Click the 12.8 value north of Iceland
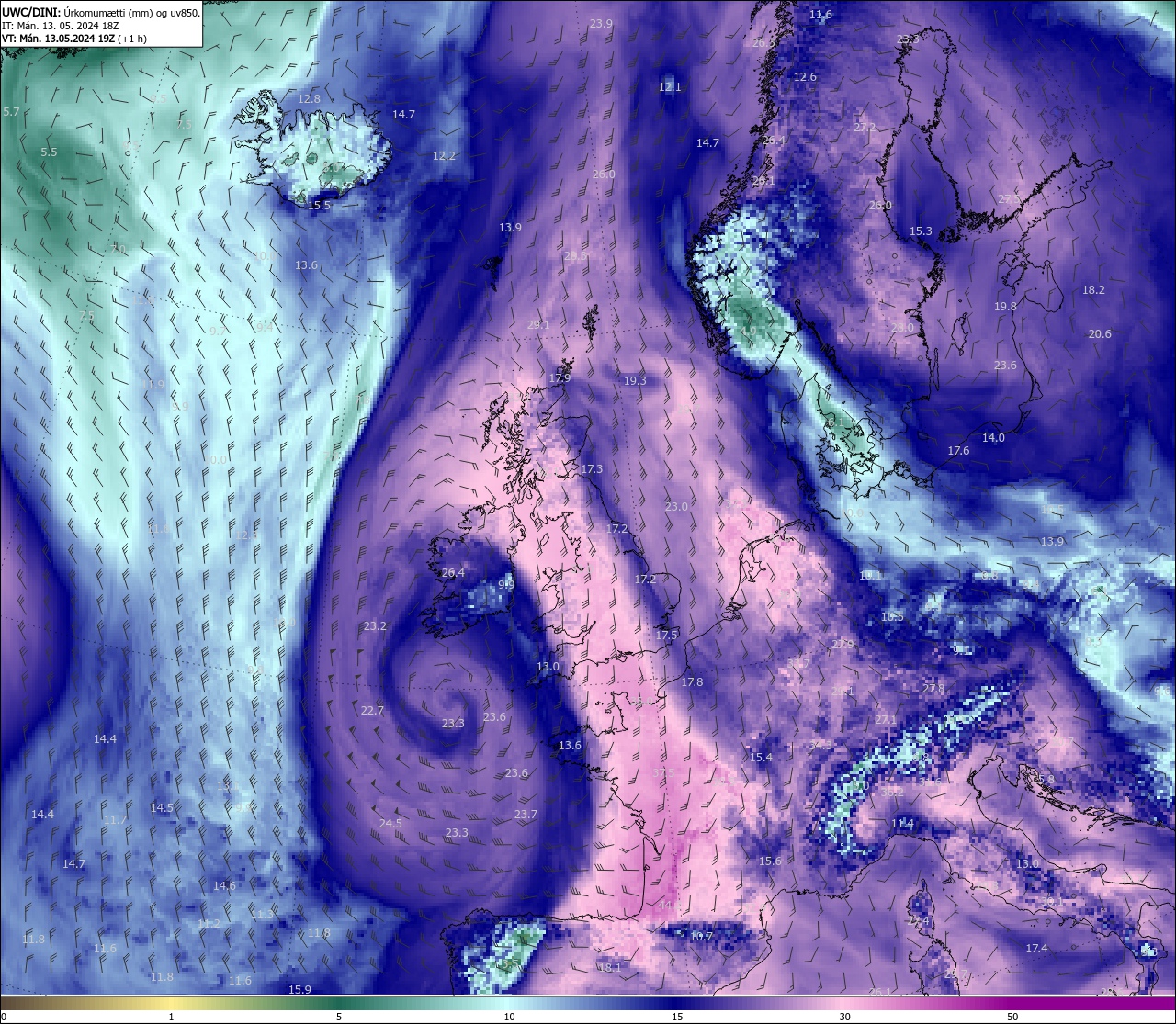The height and width of the screenshot is (1024, 1176). tap(309, 99)
